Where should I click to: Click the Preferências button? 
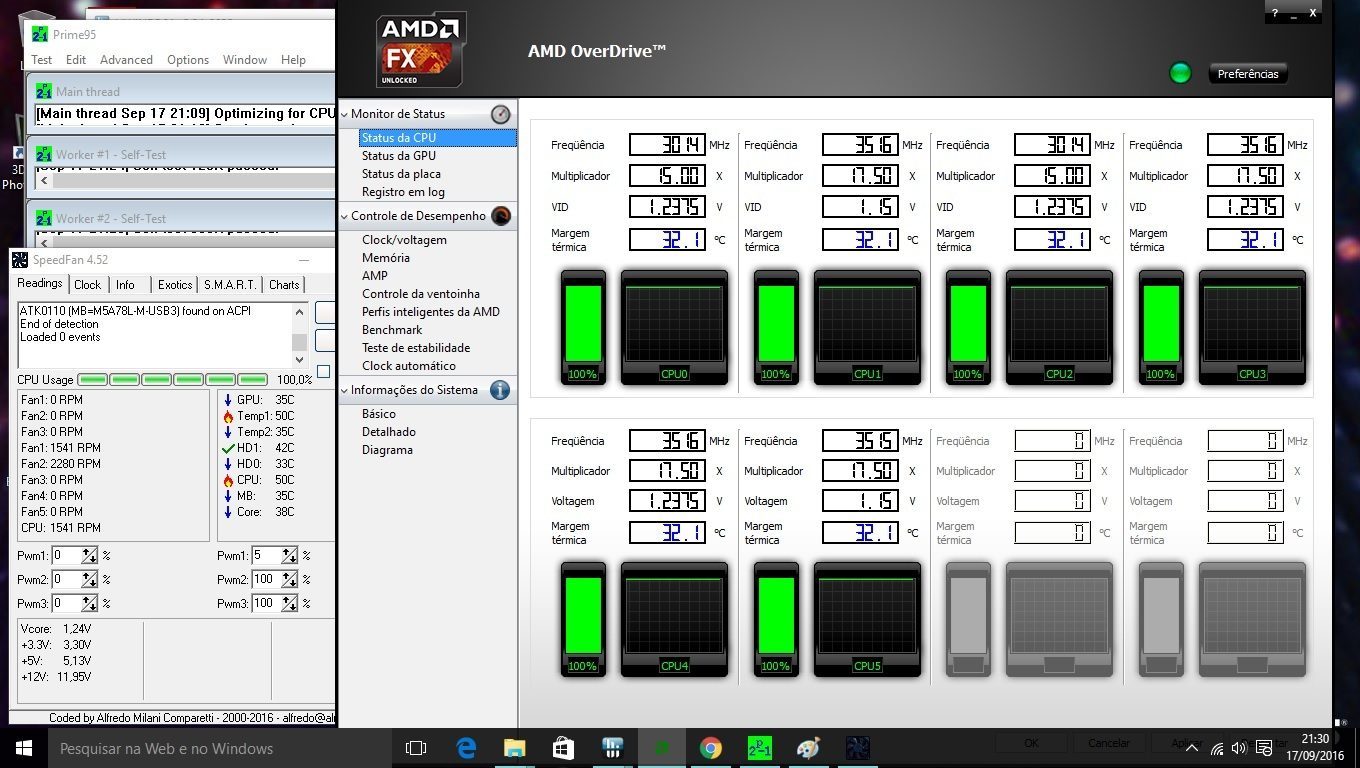coord(1248,74)
